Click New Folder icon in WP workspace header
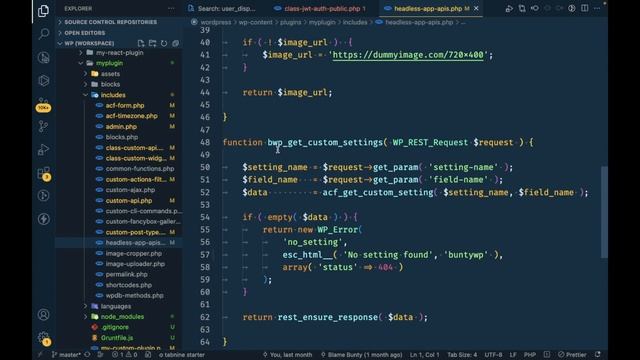The width and height of the screenshot is (640, 360). coord(152,43)
